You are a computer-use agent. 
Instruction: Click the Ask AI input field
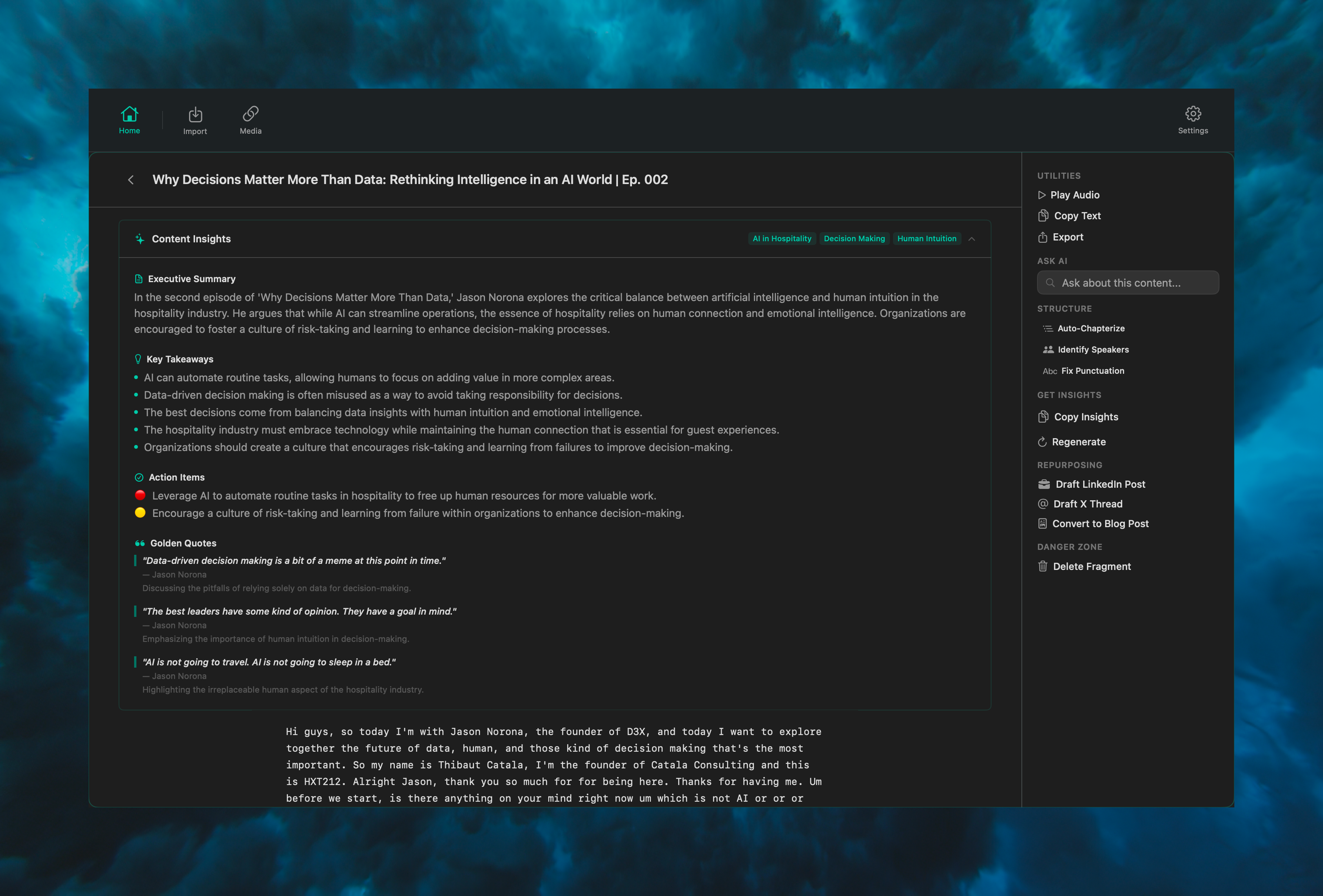(1128, 283)
